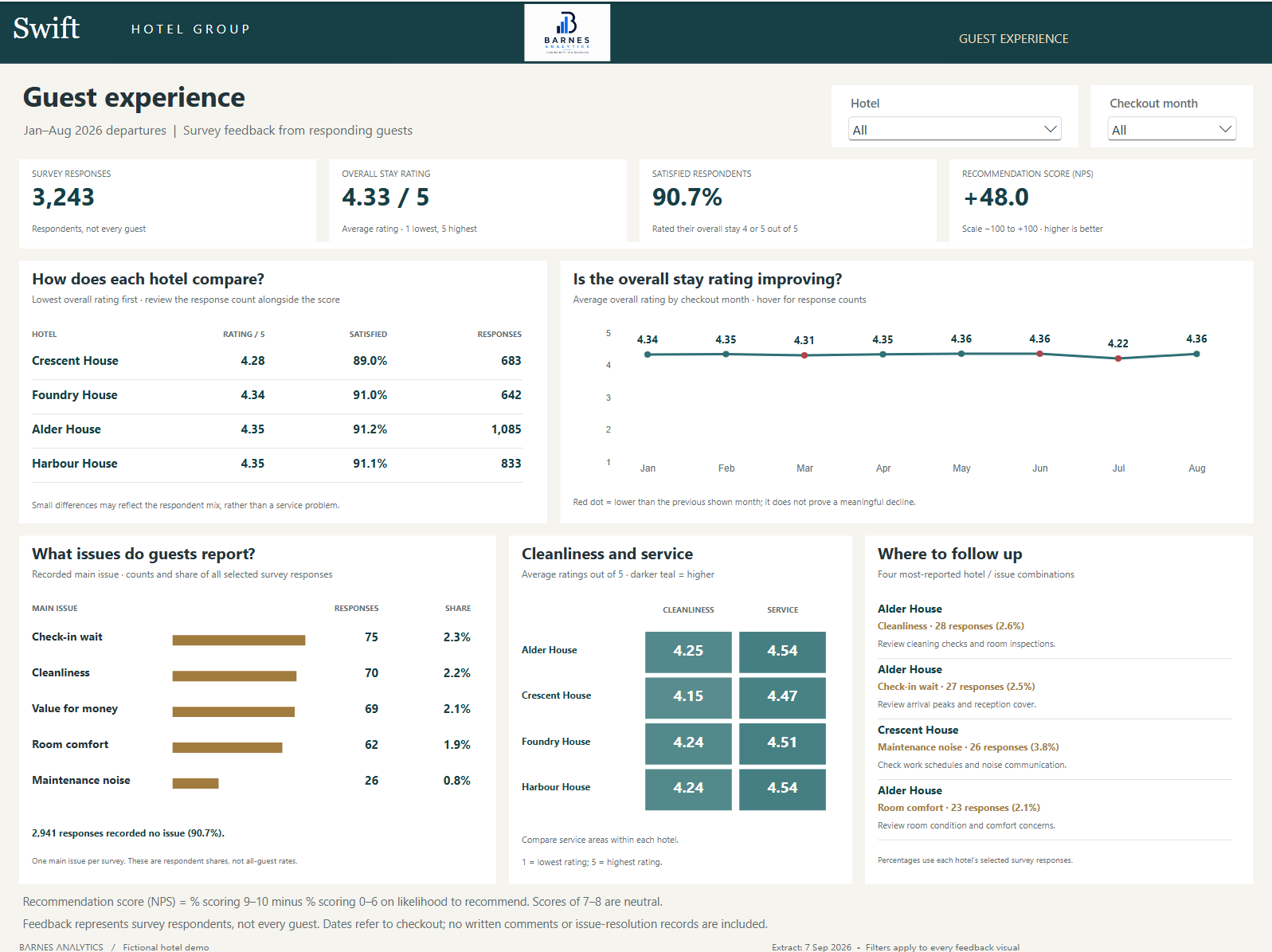Click the 2,941 responses no issue note
Screen dimensions: 1272x952
[x=128, y=833]
